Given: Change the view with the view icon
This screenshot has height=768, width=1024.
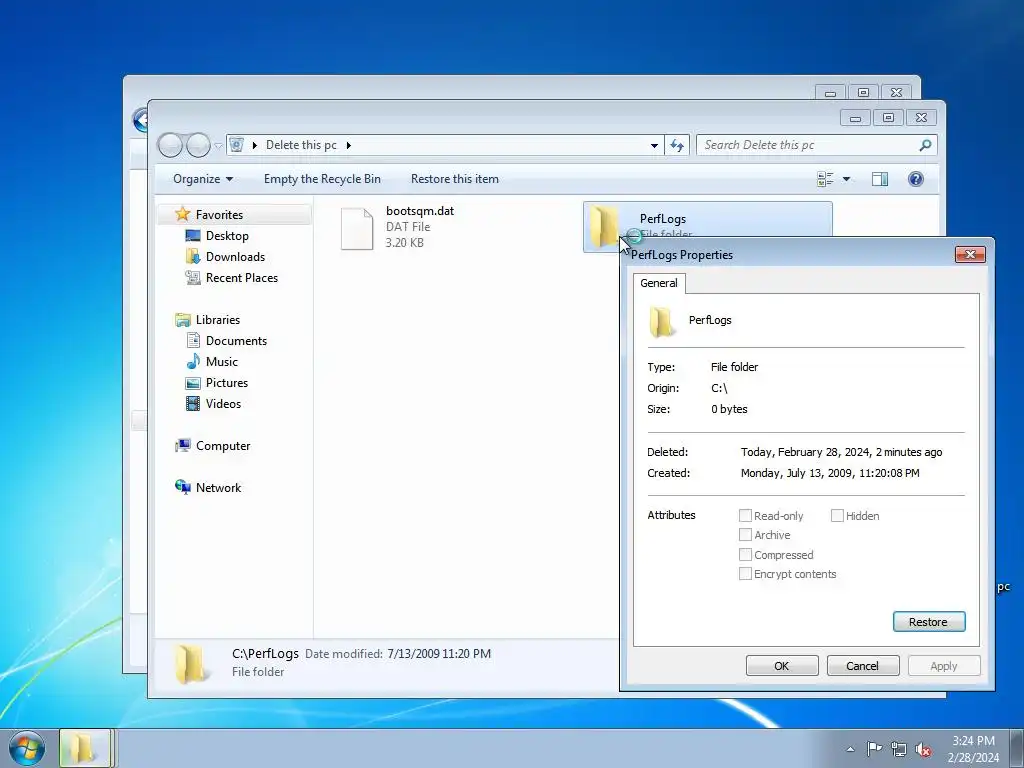Looking at the screenshot, I should pyautogui.click(x=825, y=179).
